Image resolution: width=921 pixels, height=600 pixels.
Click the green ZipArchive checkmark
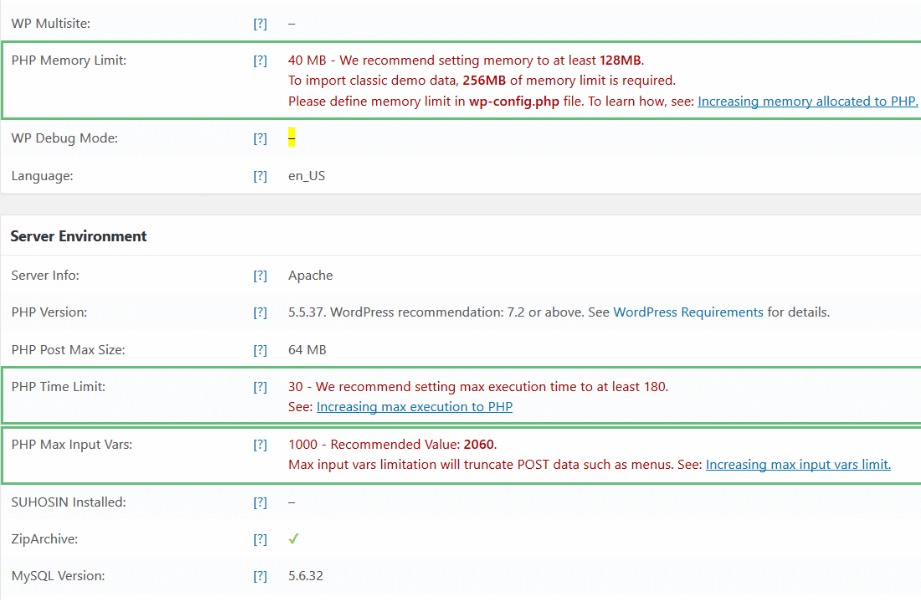pos(294,539)
